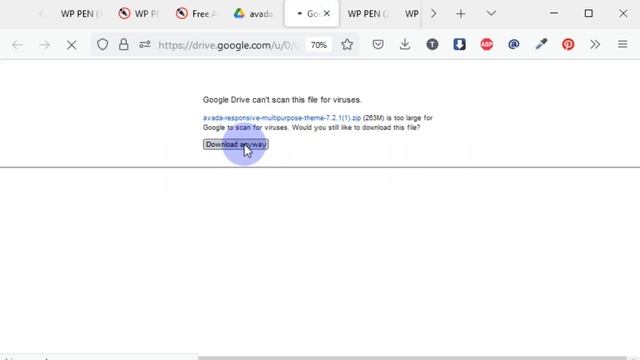Stop loading the page
Image resolution: width=640 pixels, height=360 pixels.
[x=71, y=45]
